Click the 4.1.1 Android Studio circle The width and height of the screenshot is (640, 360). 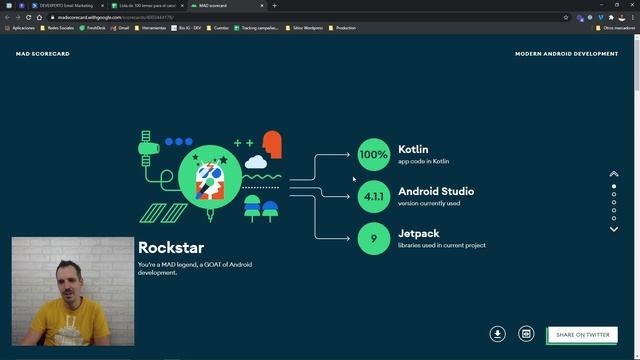373,197
